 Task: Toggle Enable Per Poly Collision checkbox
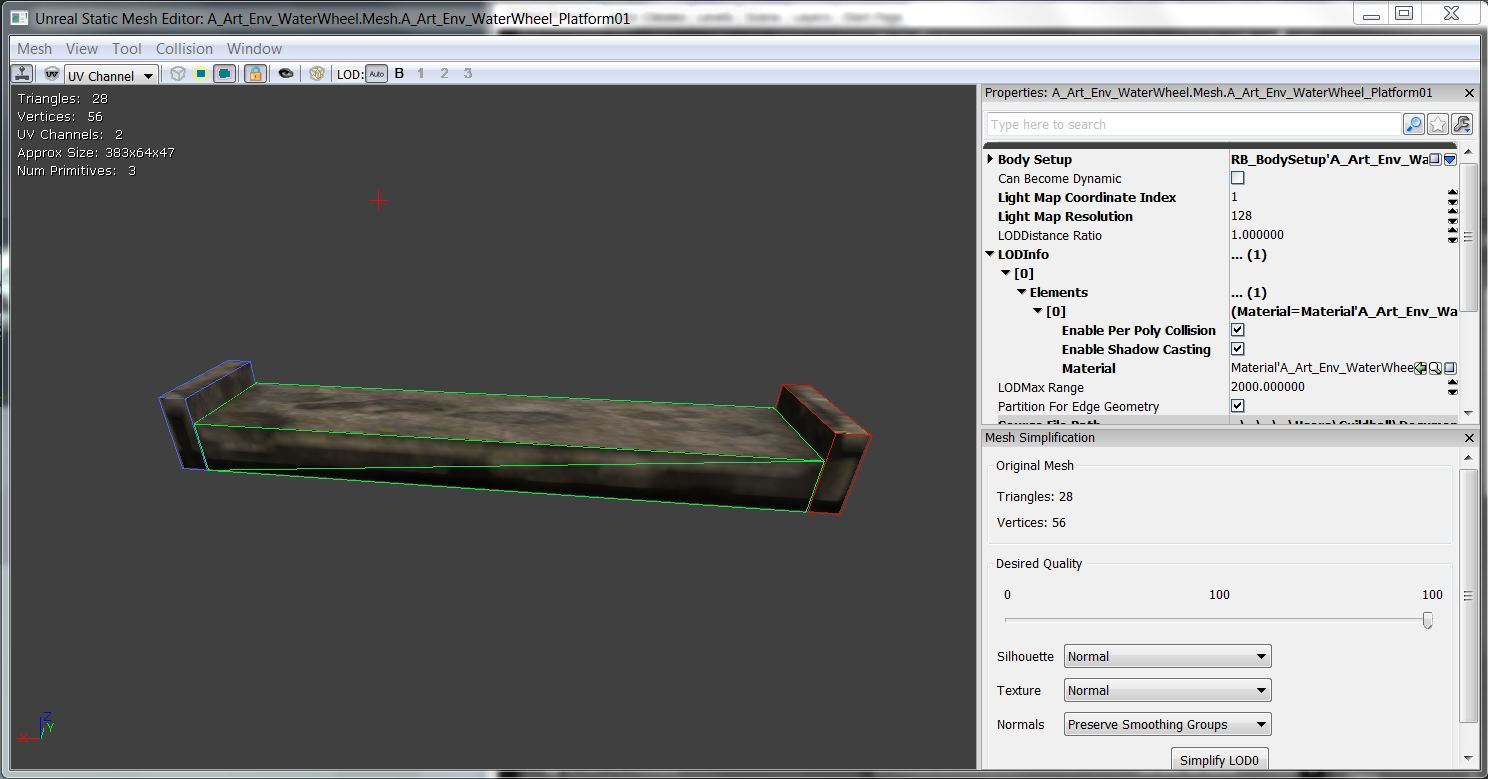click(x=1237, y=330)
